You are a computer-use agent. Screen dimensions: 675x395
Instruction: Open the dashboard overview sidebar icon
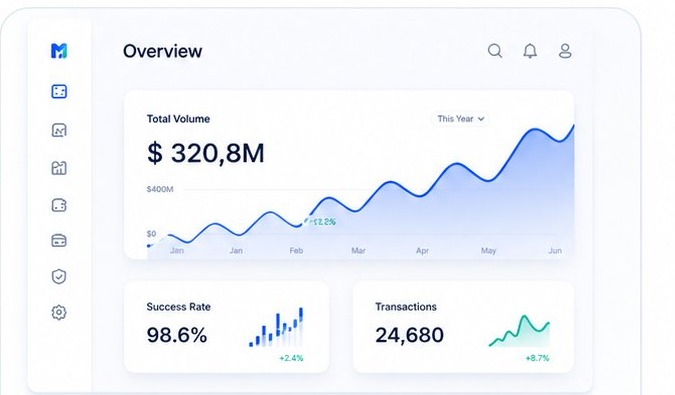coord(59,91)
